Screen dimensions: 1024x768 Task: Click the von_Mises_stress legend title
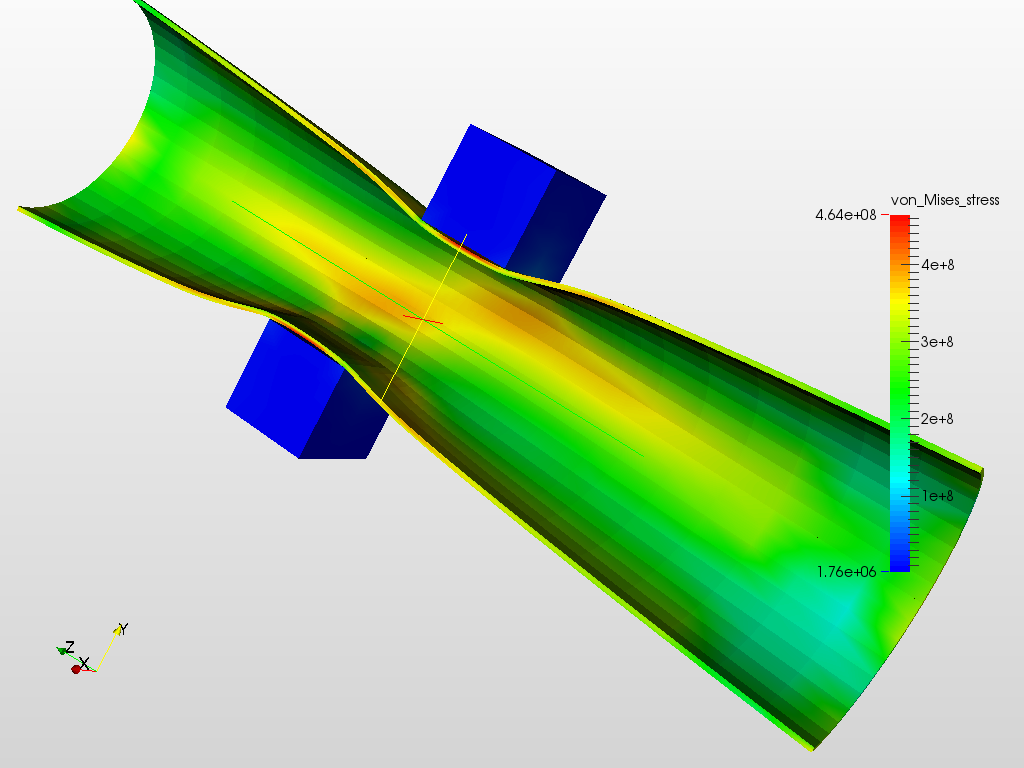[x=945, y=200]
